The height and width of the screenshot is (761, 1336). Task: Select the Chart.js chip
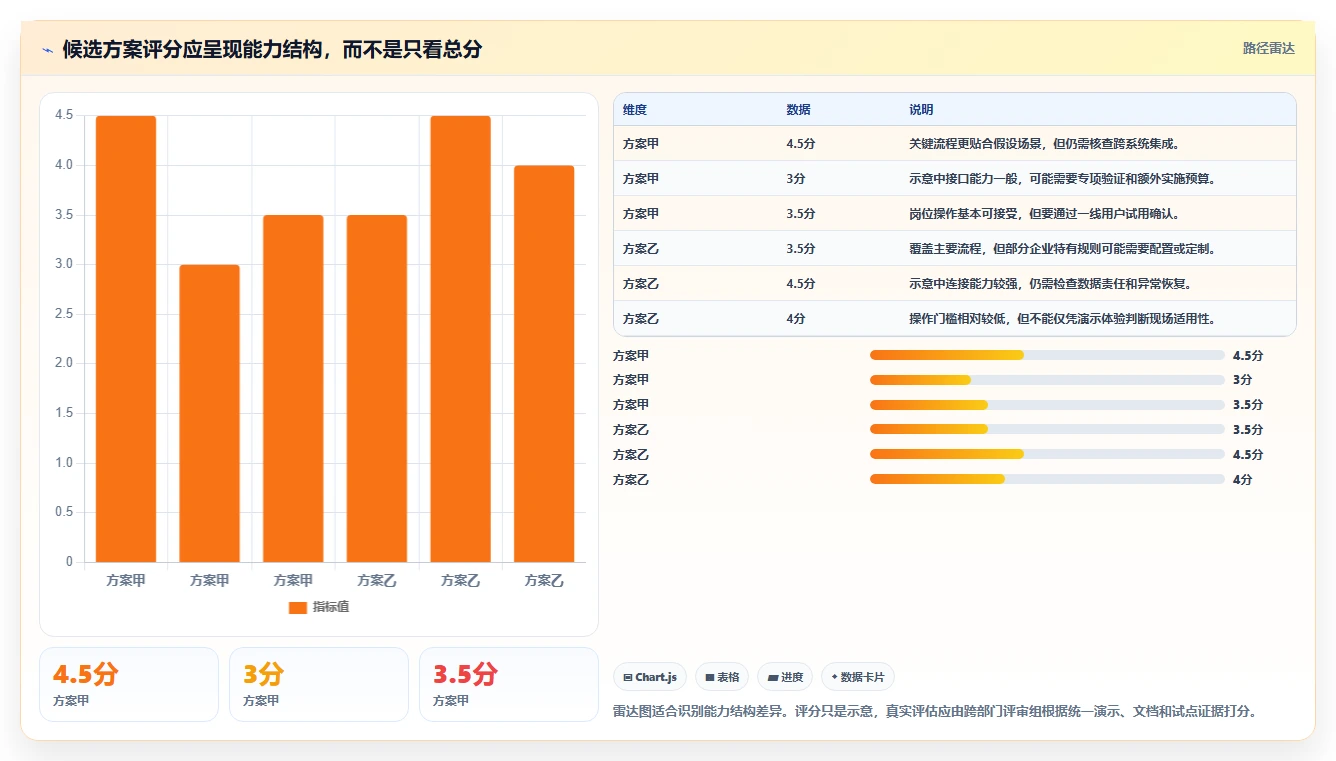(x=650, y=677)
